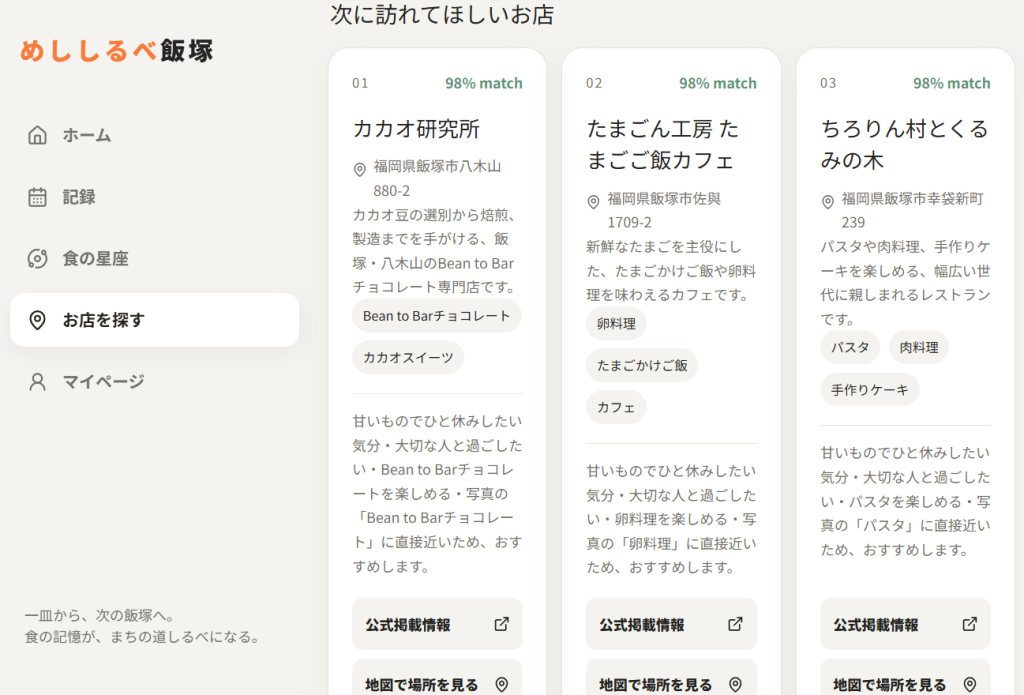This screenshot has height=695, width=1024.
Task: Select the お店を探す menu item
Action: tap(155, 320)
